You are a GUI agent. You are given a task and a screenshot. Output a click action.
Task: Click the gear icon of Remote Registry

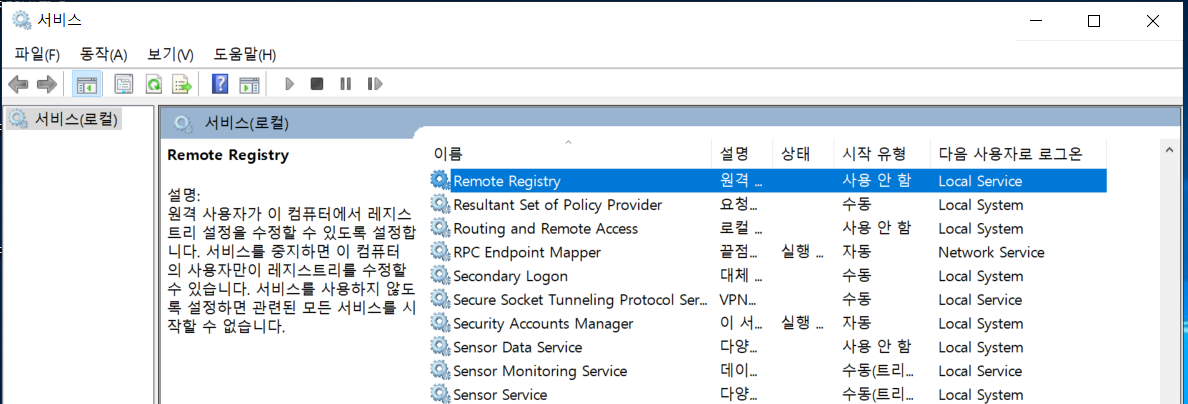(439, 180)
